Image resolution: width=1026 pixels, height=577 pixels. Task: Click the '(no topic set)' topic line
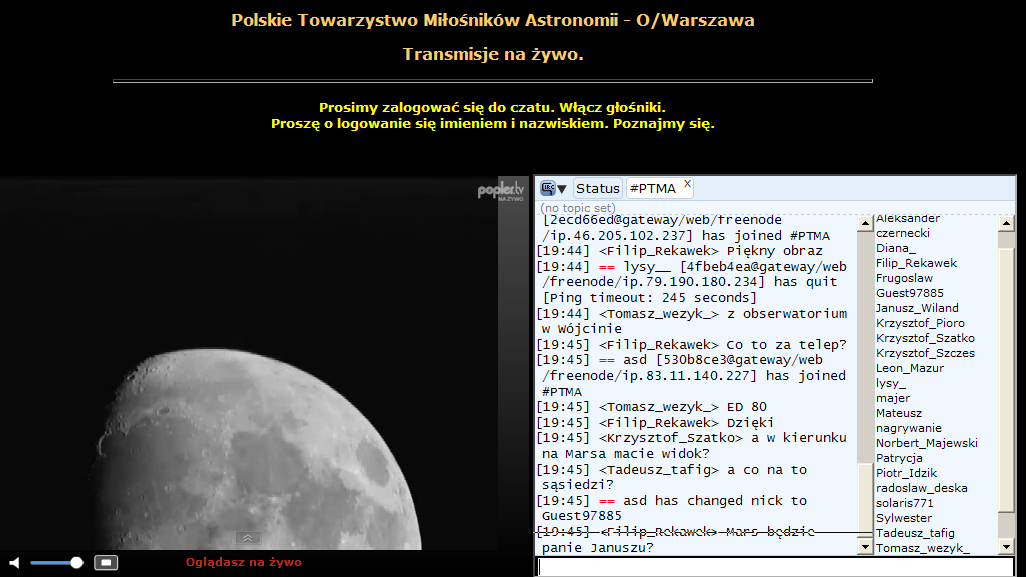tap(578, 208)
